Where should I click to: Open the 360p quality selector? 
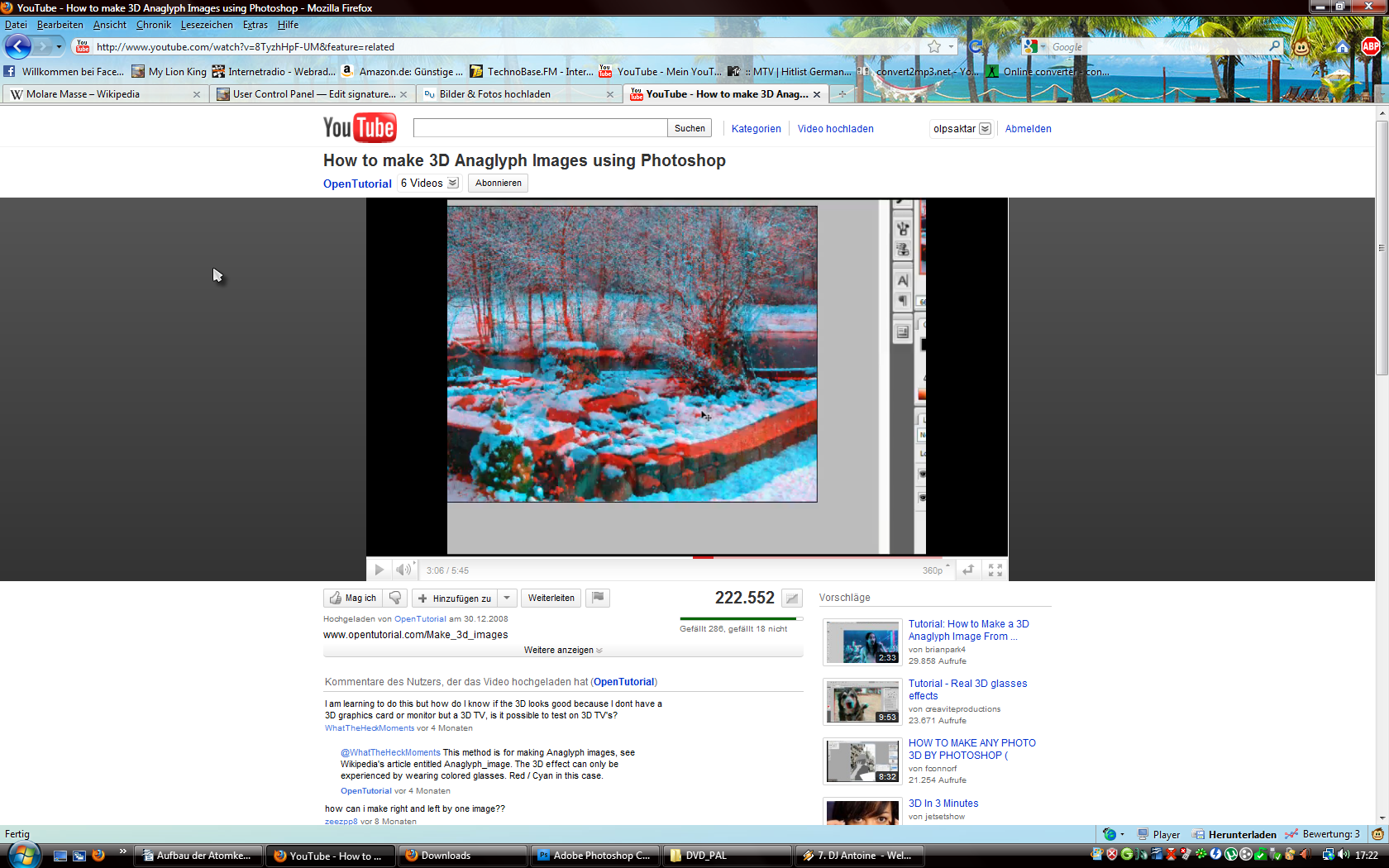[x=935, y=570]
